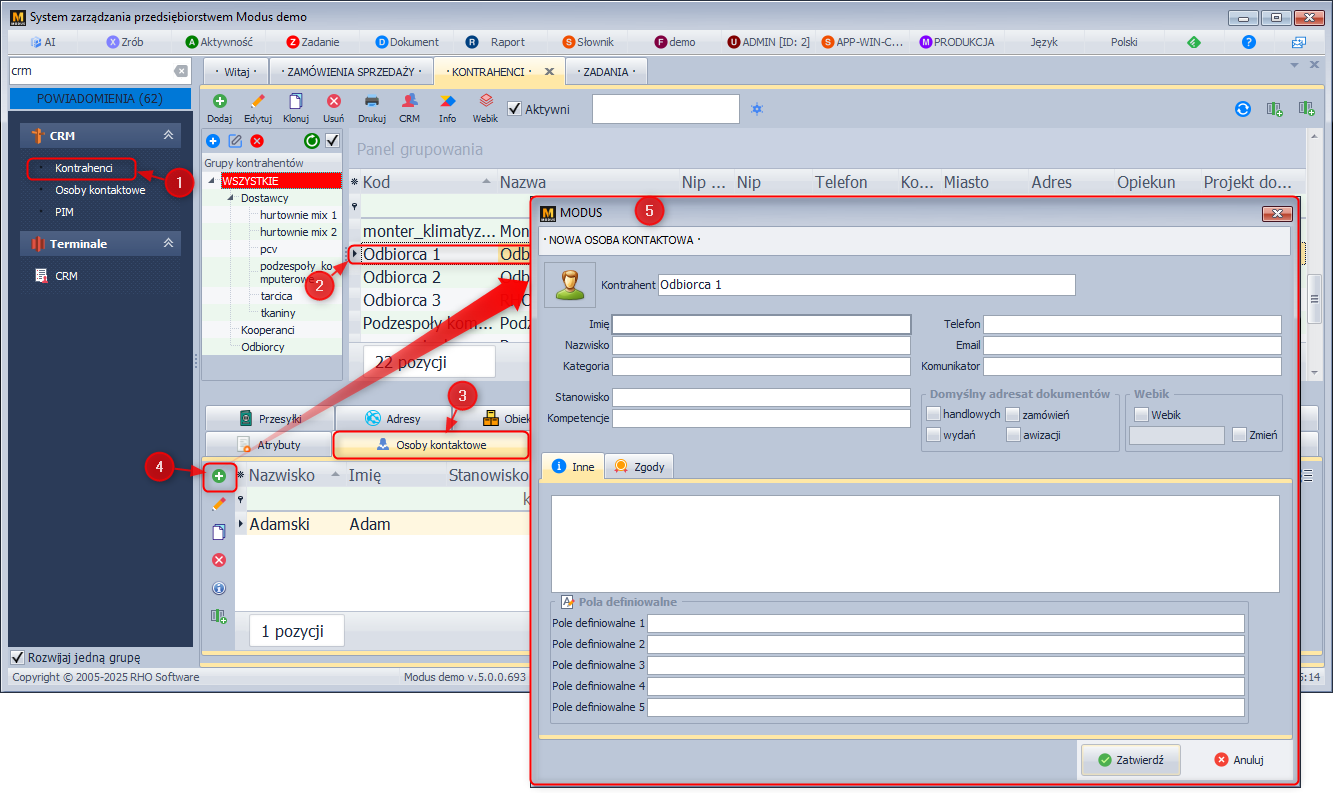Click the red Usuń delete icon

(334, 102)
